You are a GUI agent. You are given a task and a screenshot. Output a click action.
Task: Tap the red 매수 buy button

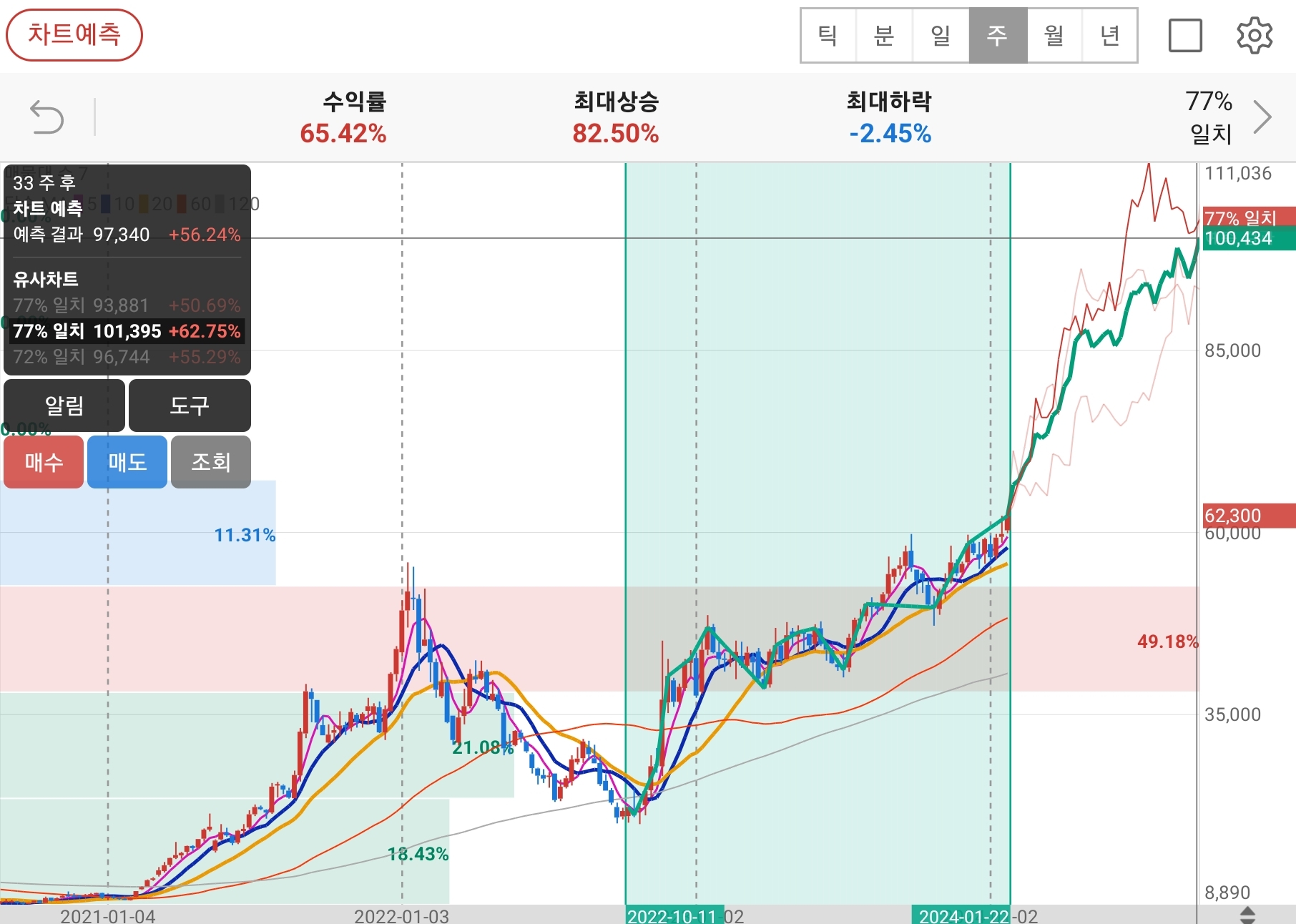(44, 462)
